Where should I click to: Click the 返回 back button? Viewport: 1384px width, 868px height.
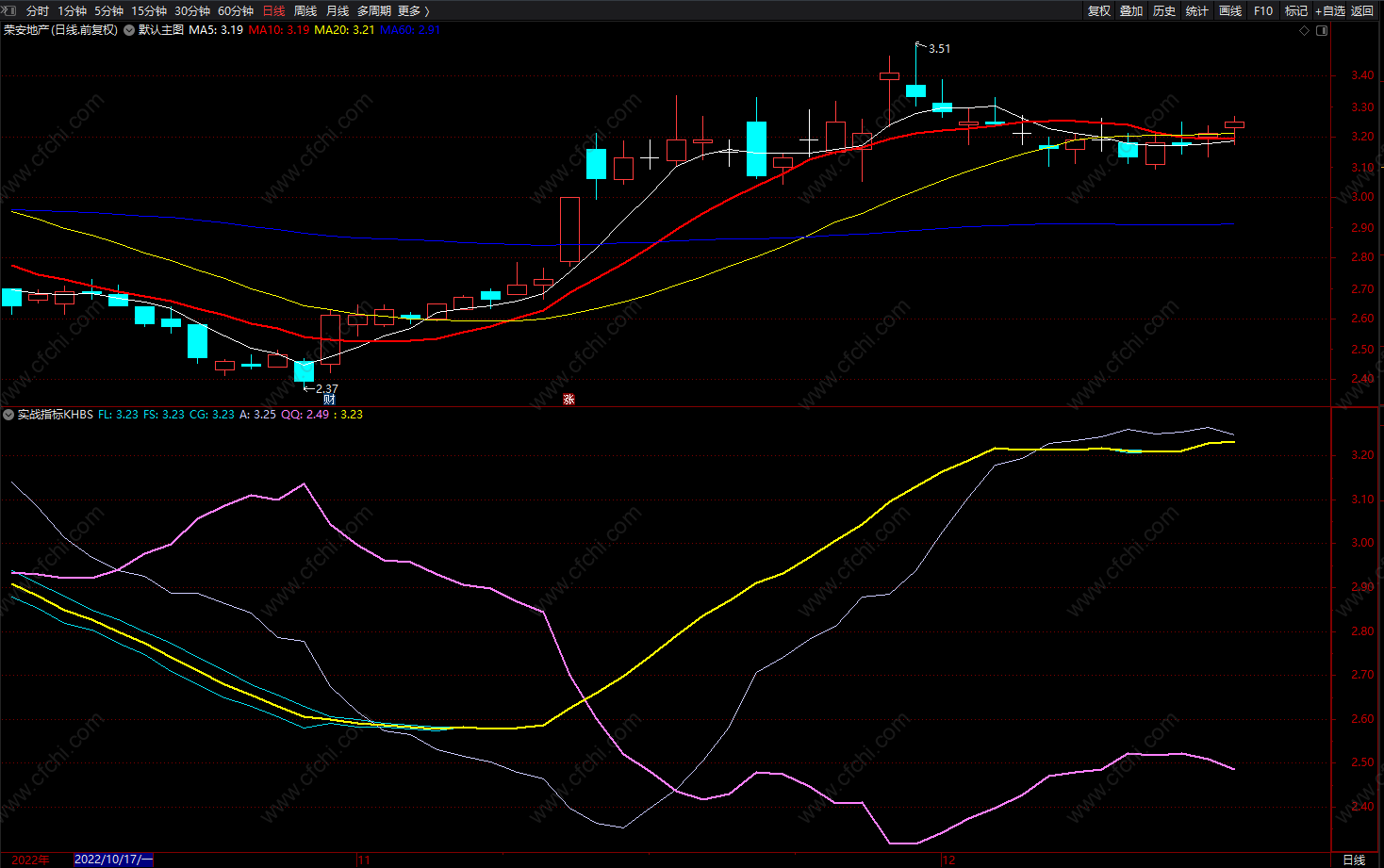[1362, 11]
